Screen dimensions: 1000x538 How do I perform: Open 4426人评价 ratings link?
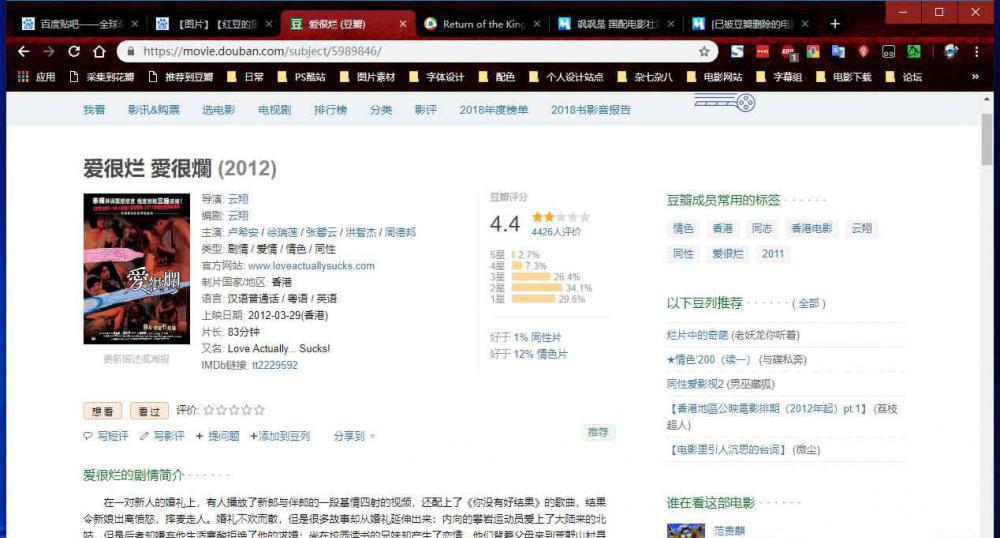tap(556, 232)
